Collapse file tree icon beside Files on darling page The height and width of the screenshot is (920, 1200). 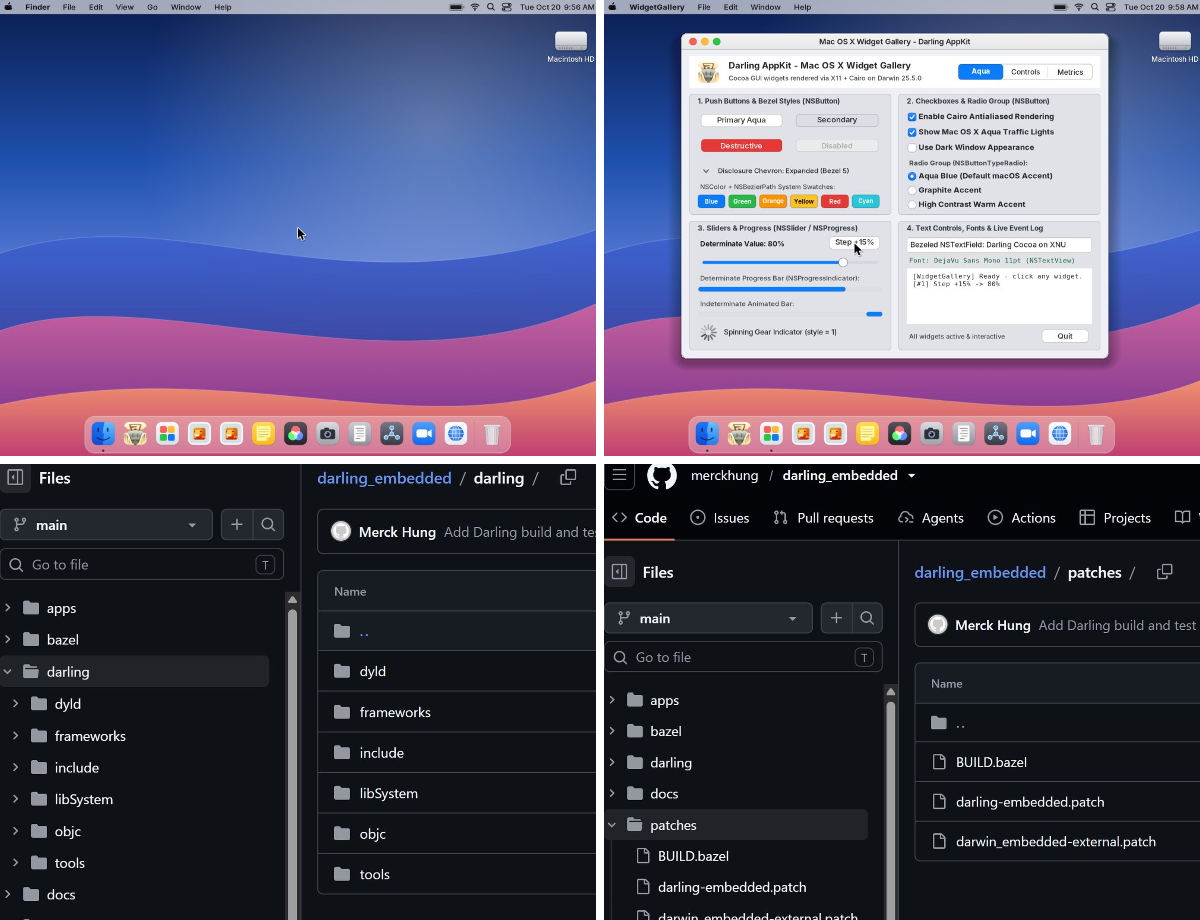pyautogui.click(x=16, y=478)
